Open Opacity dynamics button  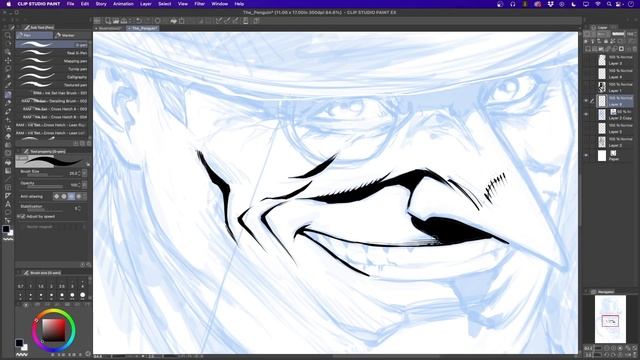click(x=84, y=185)
